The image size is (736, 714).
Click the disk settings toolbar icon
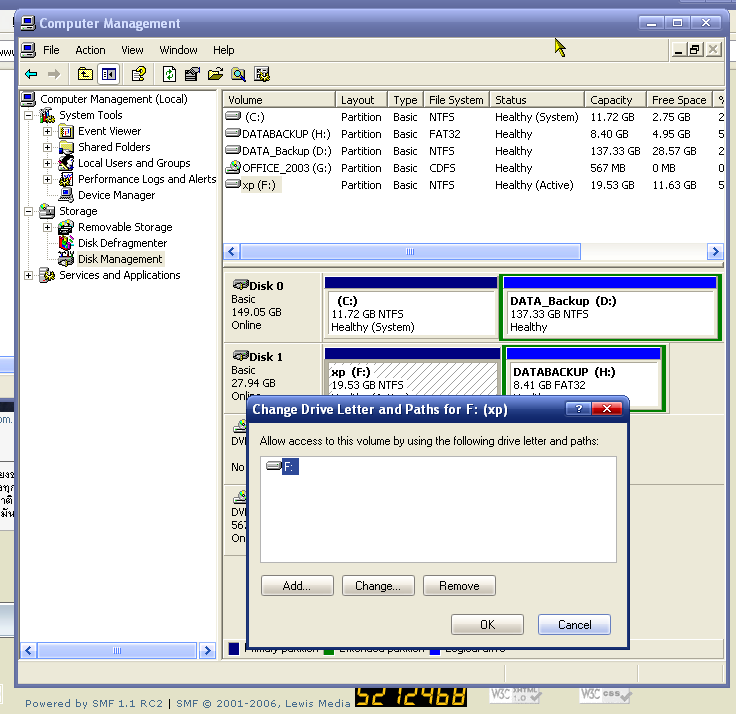(262, 74)
